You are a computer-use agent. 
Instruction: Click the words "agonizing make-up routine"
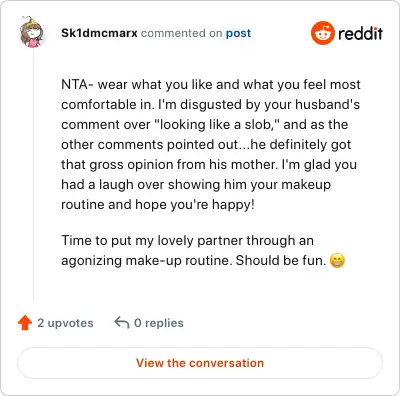pyautogui.click(x=145, y=260)
